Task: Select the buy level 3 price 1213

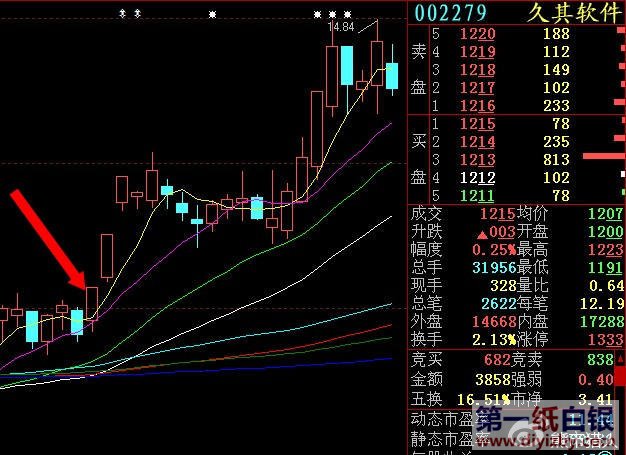Action: tap(477, 160)
